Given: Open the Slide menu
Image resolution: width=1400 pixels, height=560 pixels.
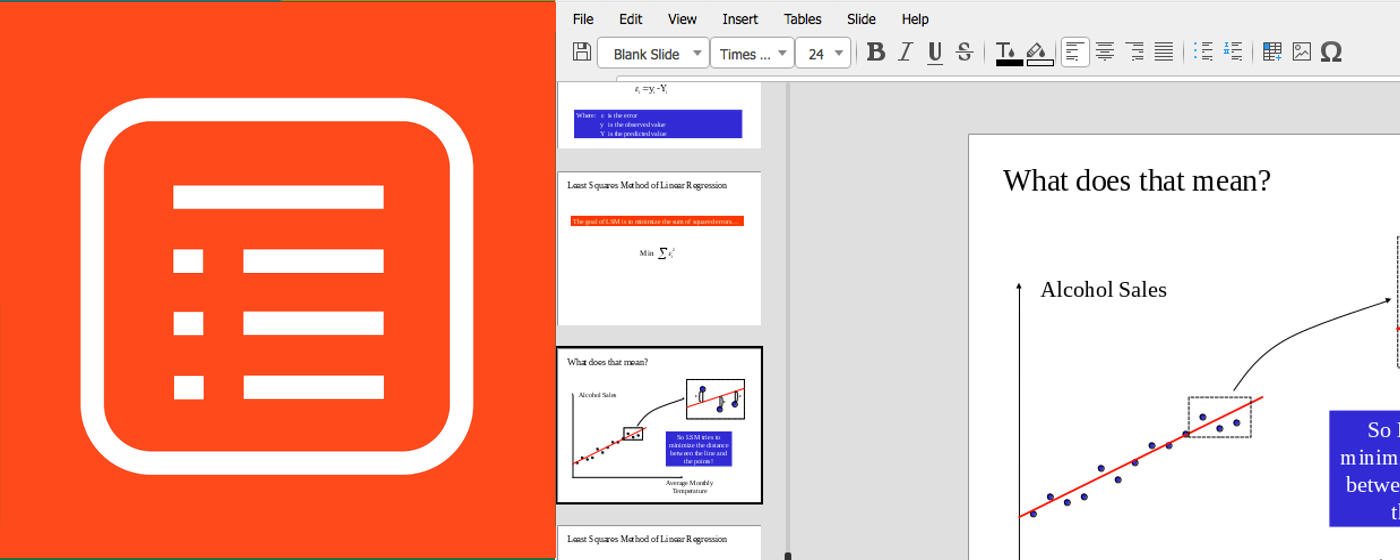Looking at the screenshot, I should tap(861, 19).
